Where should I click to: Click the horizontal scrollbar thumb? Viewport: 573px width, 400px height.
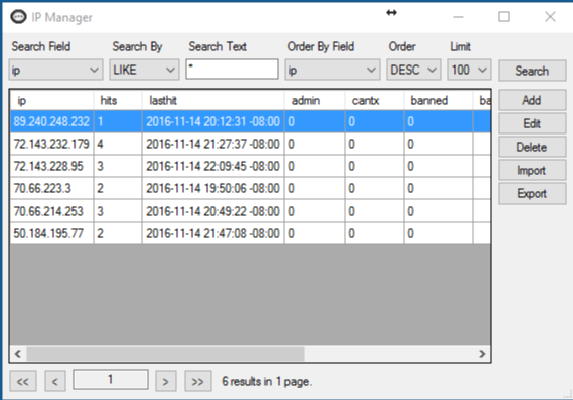tap(165, 354)
